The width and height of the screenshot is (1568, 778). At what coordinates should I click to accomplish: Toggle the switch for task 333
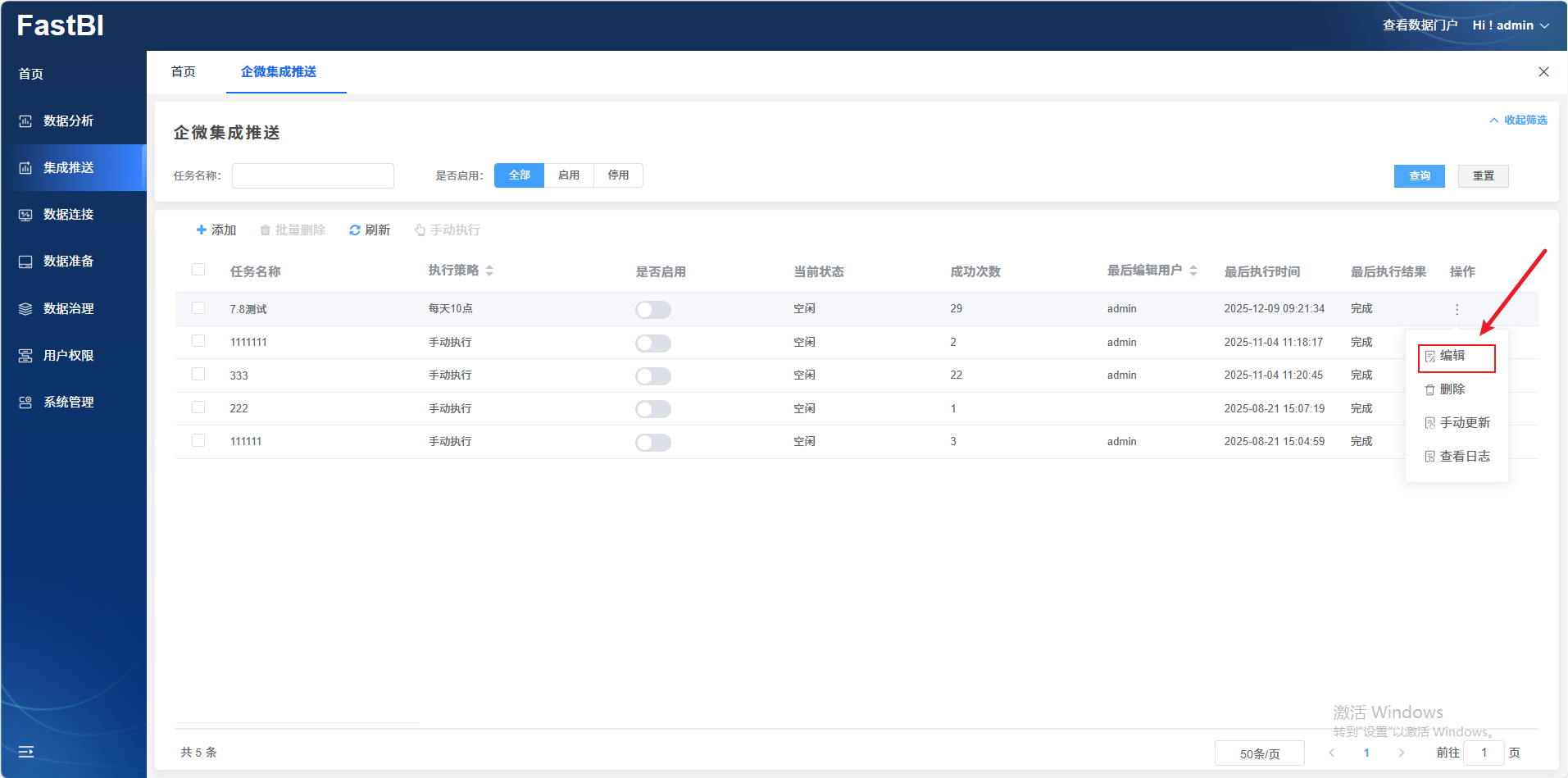[652, 376]
